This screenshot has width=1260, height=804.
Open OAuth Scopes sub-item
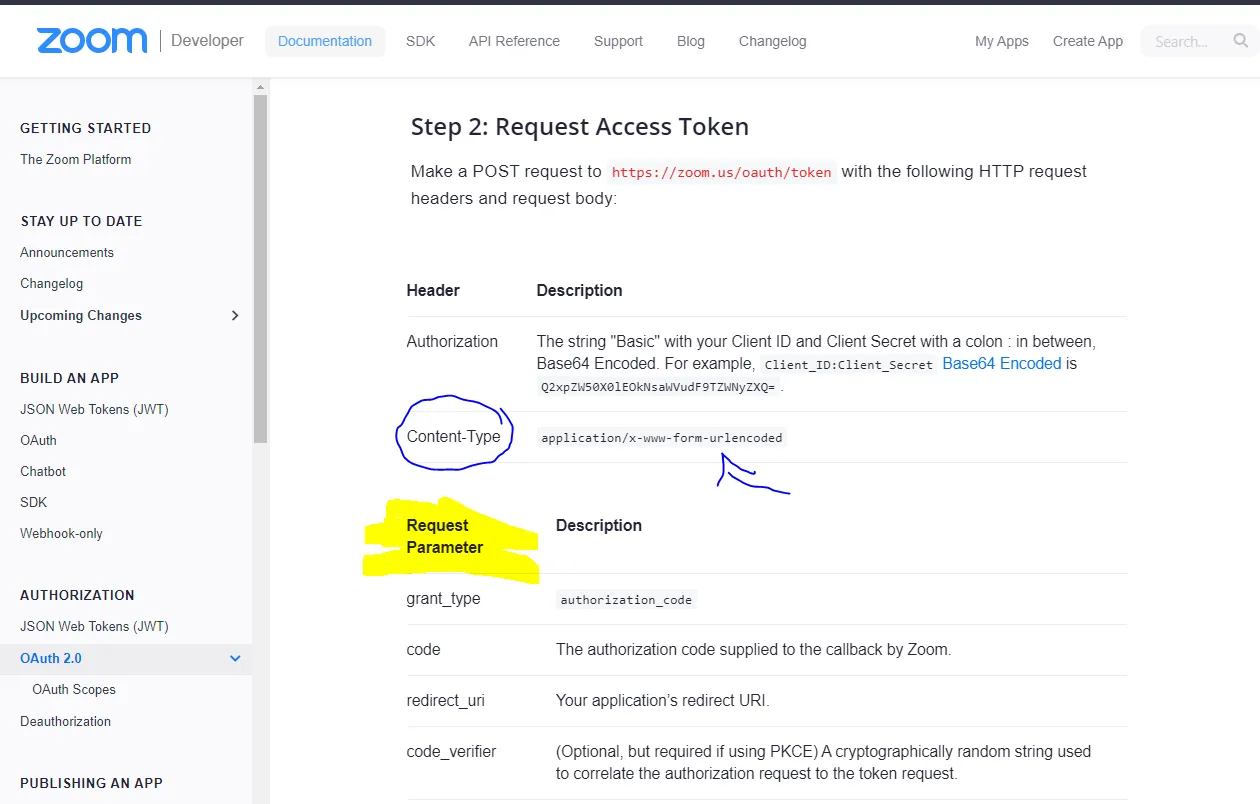74,689
